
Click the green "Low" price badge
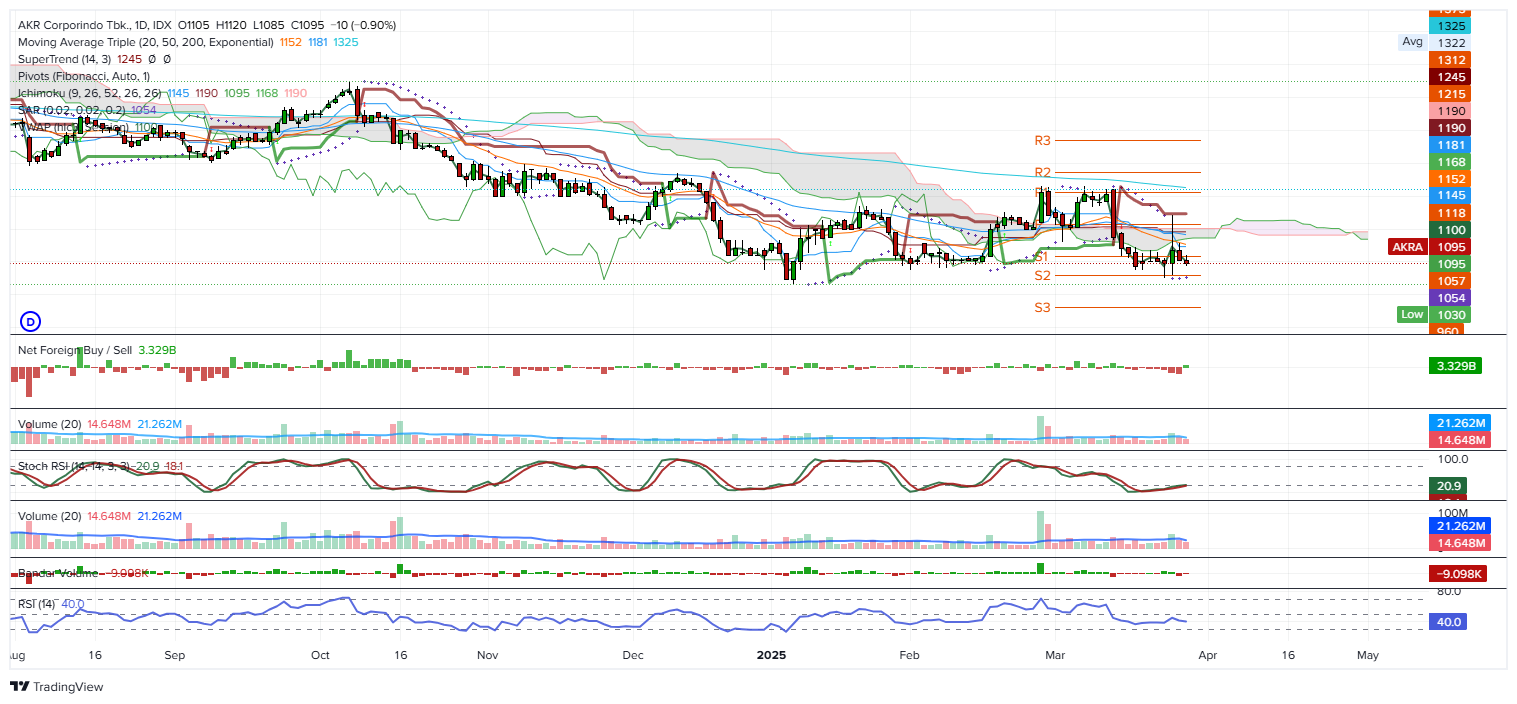(x=1412, y=314)
